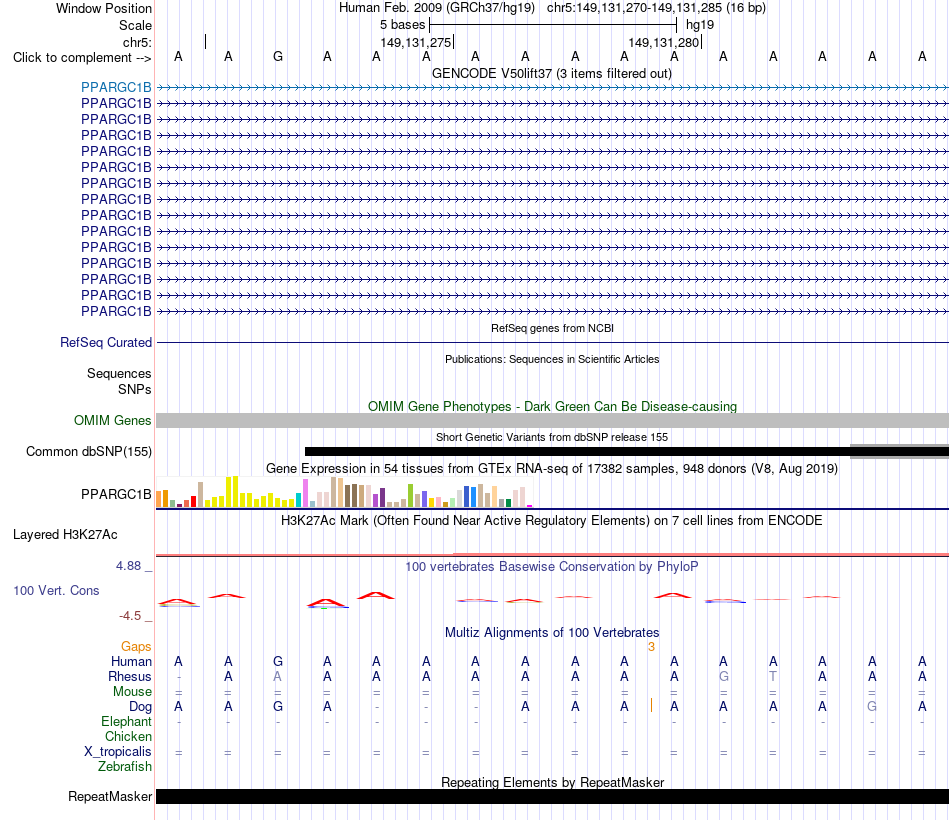The height and width of the screenshot is (820, 950).
Task: Click the Zebrafish species row label
Action: tap(125, 767)
